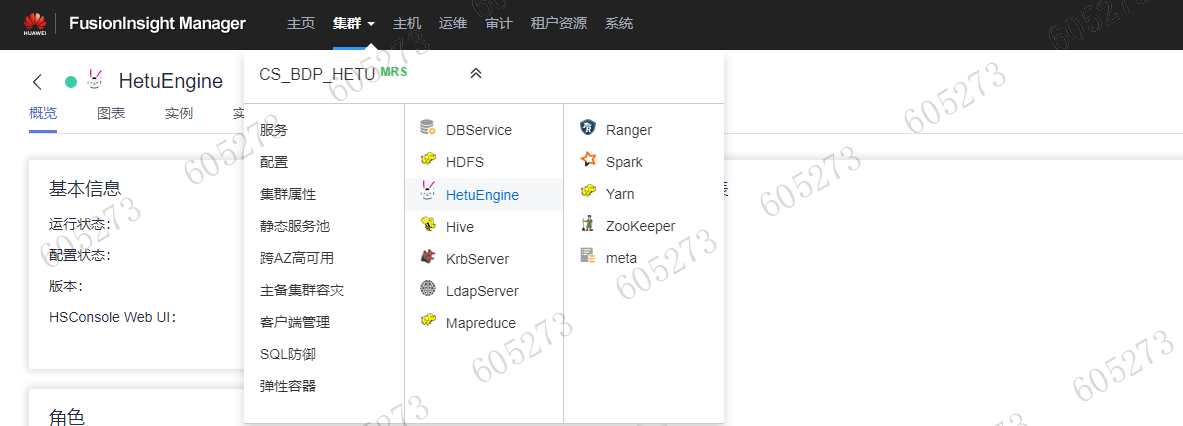
Task: Click the 角色 card heading
Action: [67, 417]
